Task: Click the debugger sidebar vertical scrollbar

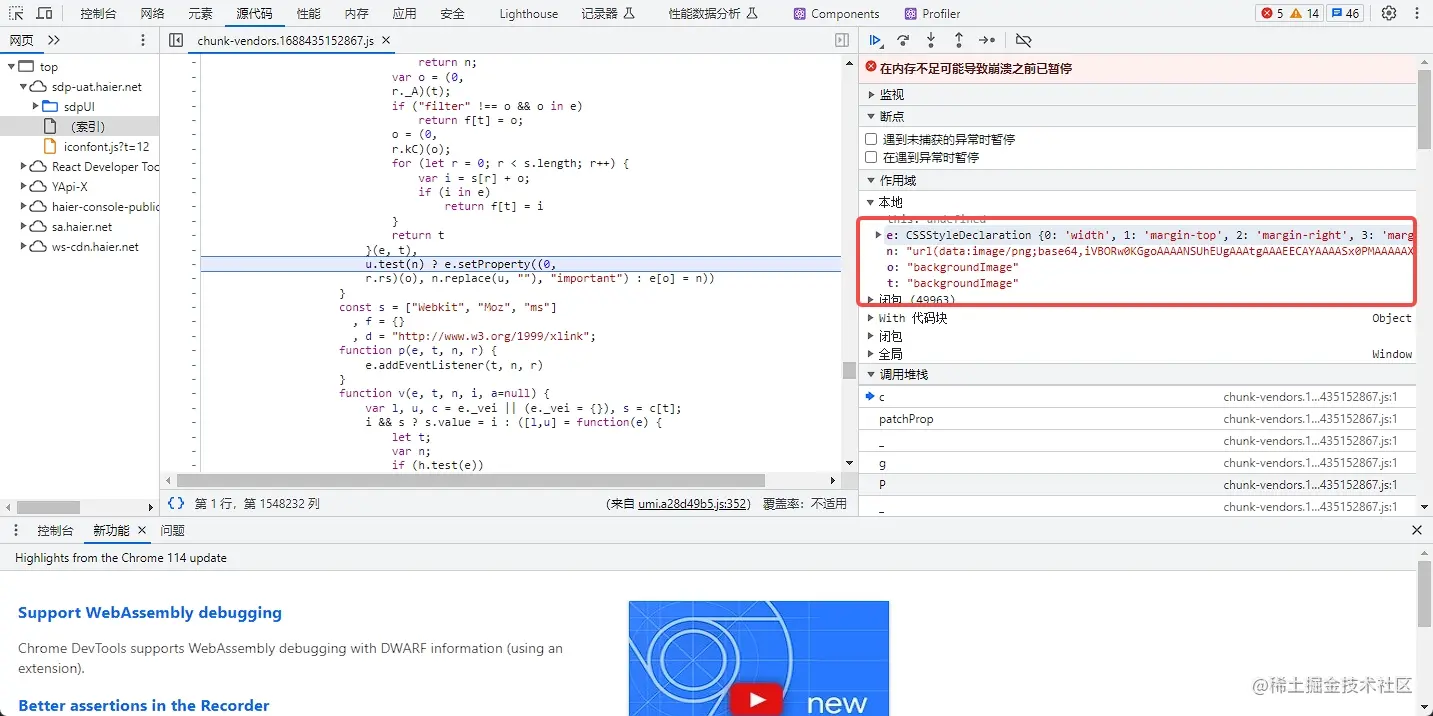Action: [x=1424, y=110]
